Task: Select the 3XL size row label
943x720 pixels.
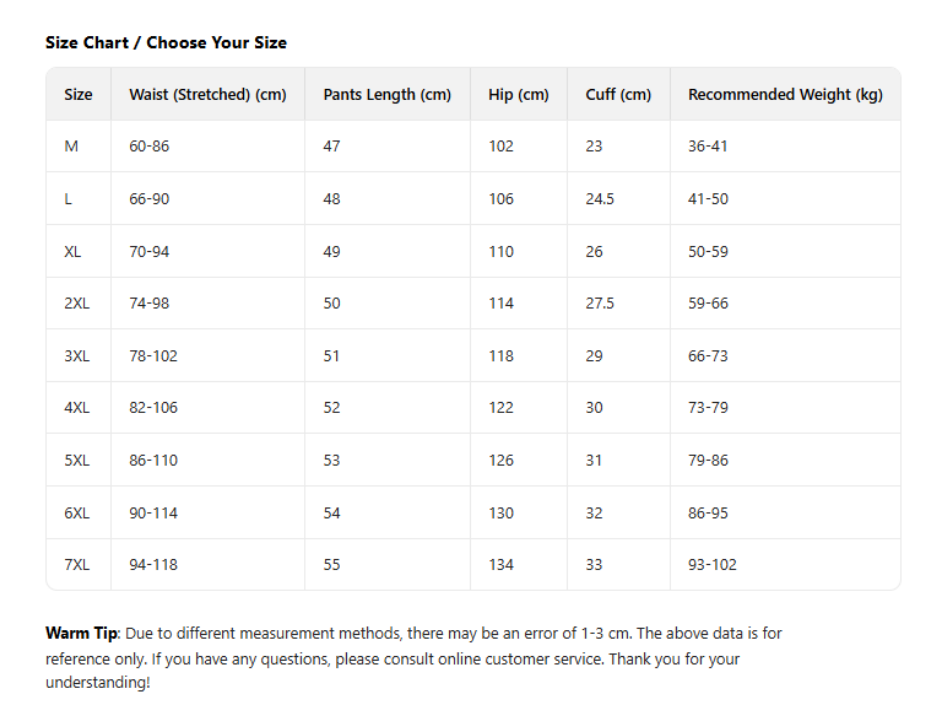Action: (x=77, y=356)
